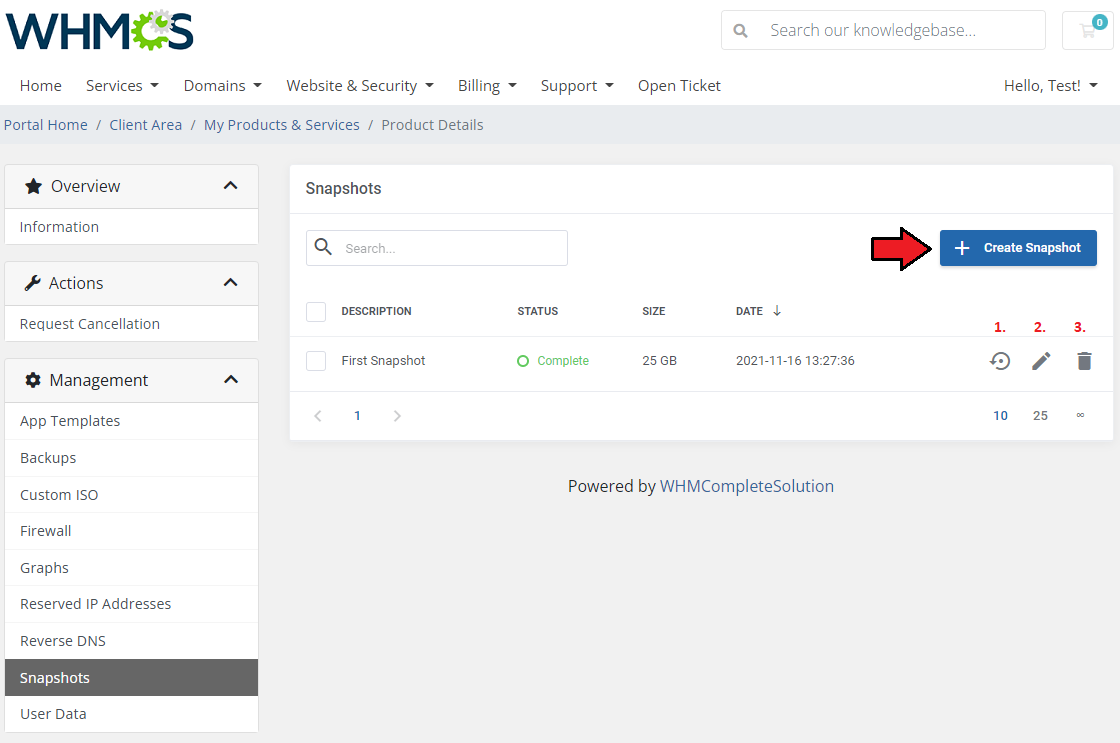The height and width of the screenshot is (743, 1120).
Task: Follow the Client Area breadcrumb link
Action: click(146, 125)
